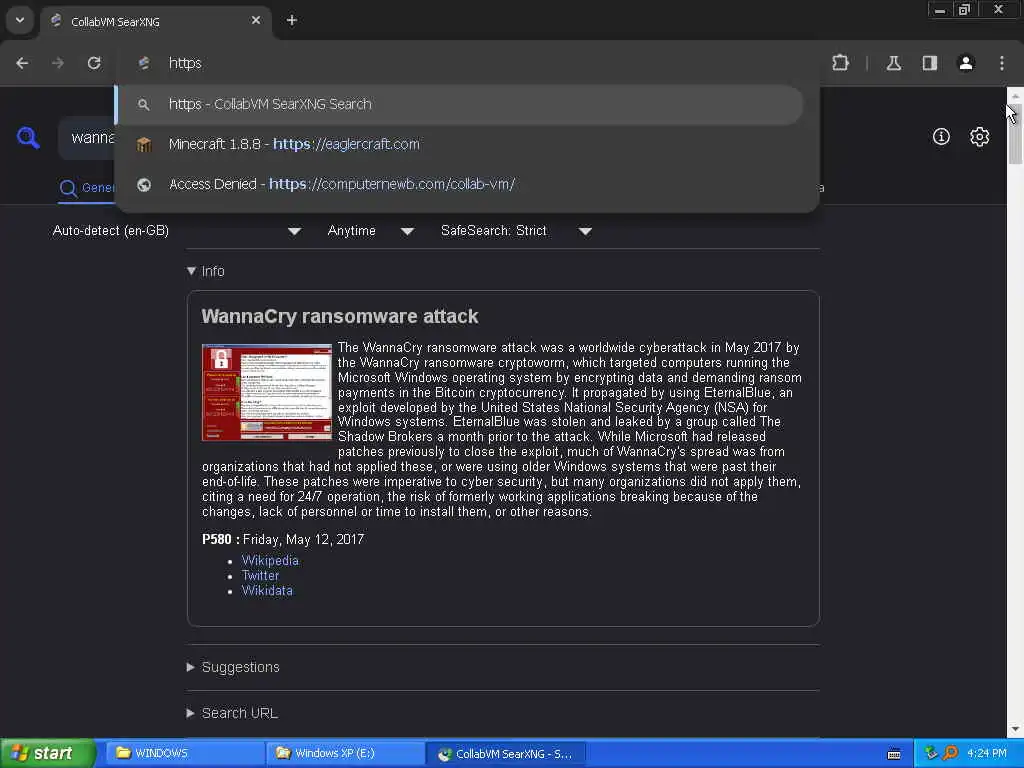1024x768 pixels.
Task: Choose the Minecraft 1.8.8 eaglercraft suggestion
Action: tap(459, 144)
